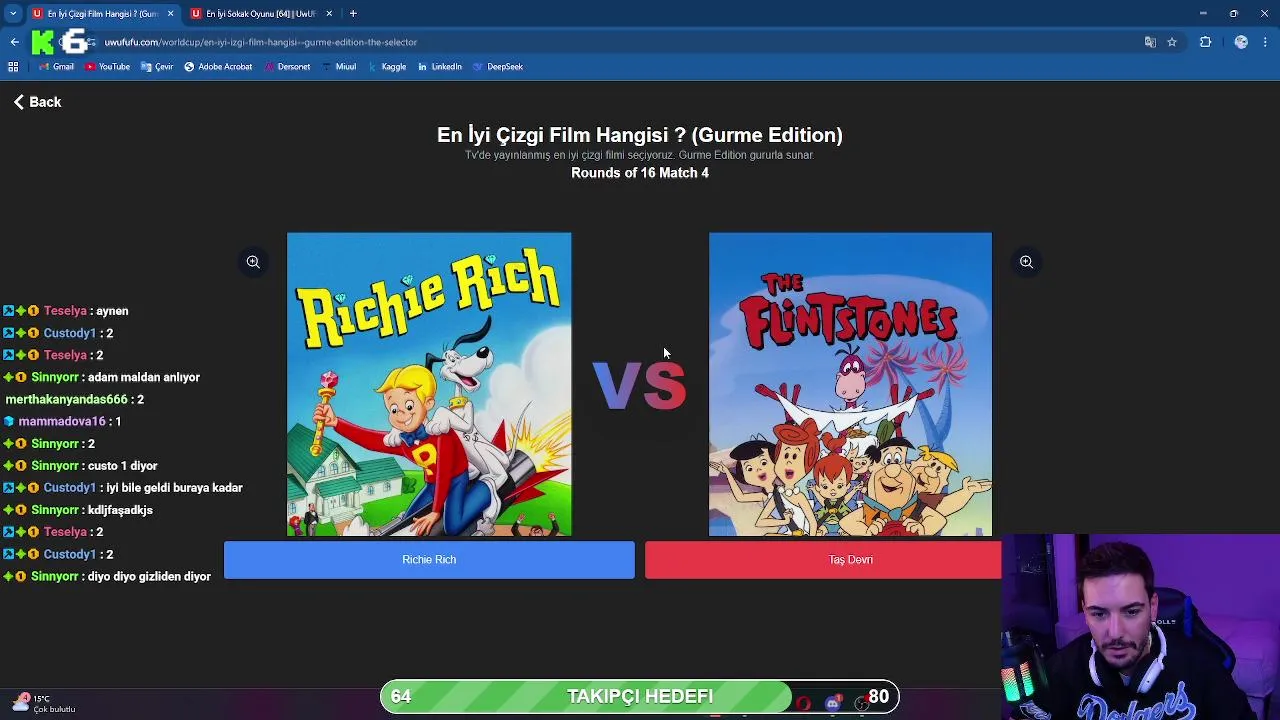Screen dimensions: 1280x720
Task: Open the browser profile avatar
Action: tap(1241, 42)
